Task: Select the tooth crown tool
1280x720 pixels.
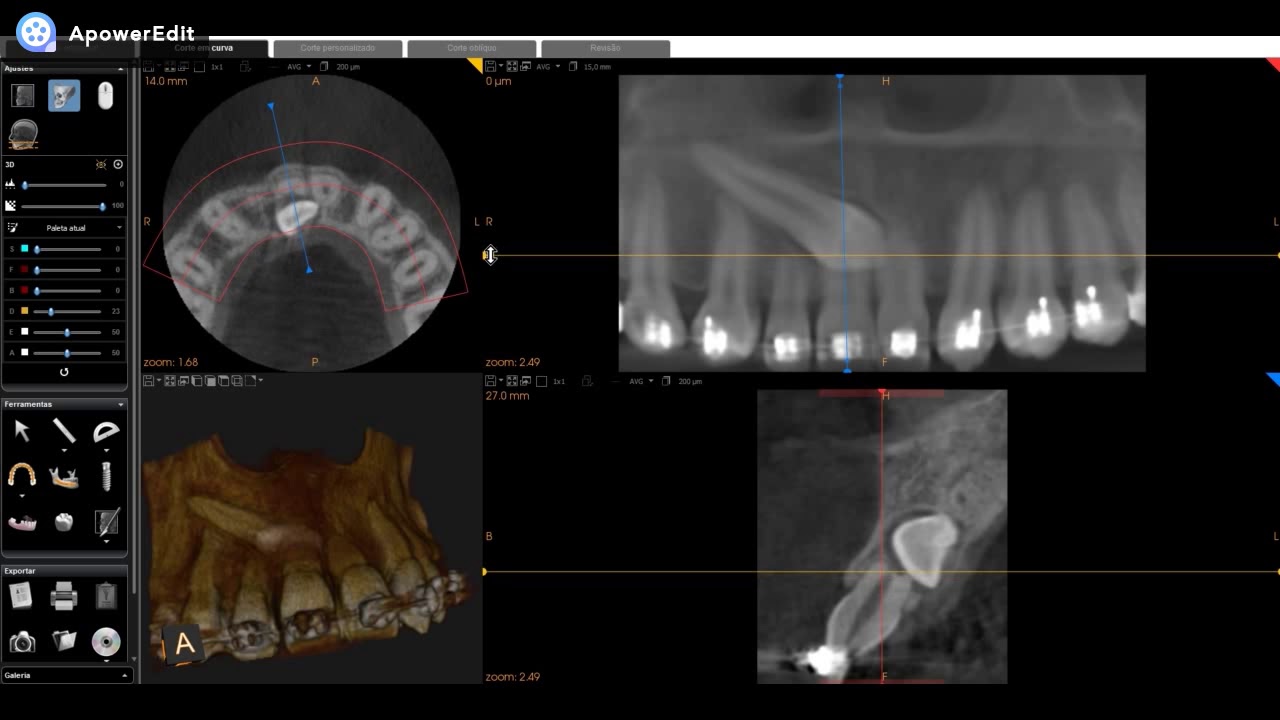Action: (x=64, y=521)
